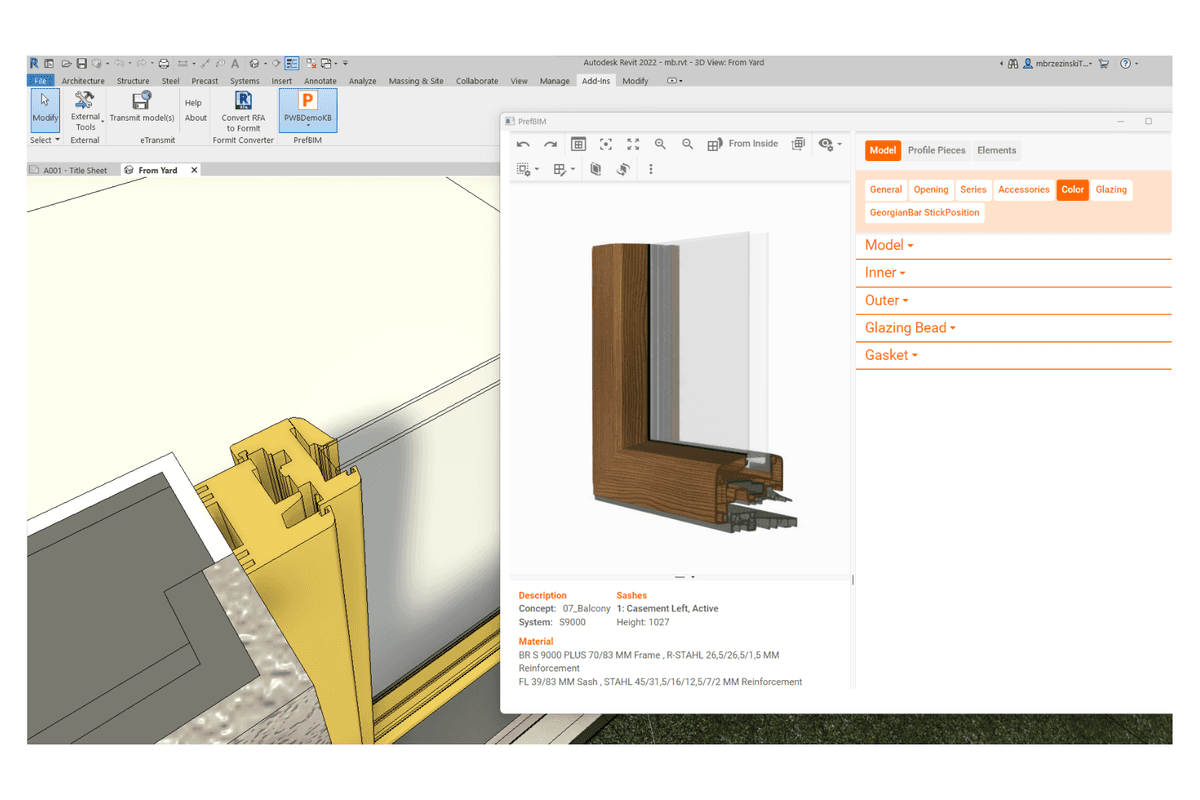This screenshot has width=1200, height=800.
Task: Click the center focus icon in PrefBIM
Action: pyautogui.click(x=605, y=144)
